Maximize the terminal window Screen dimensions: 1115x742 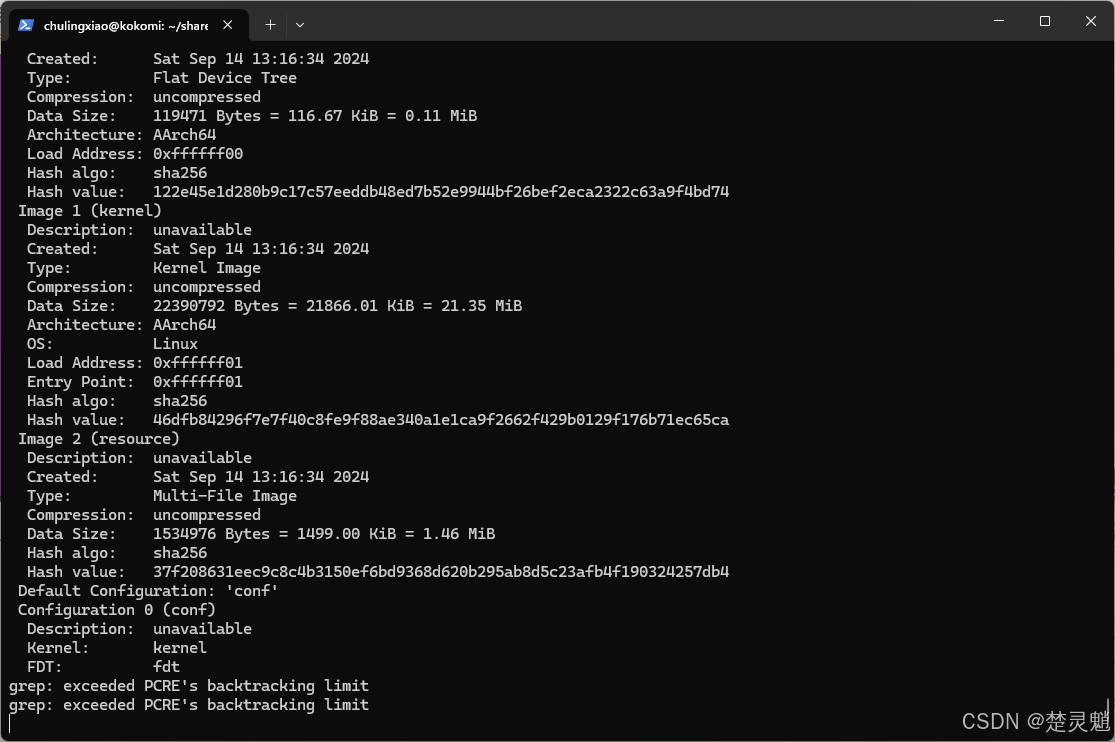[x=1045, y=21]
